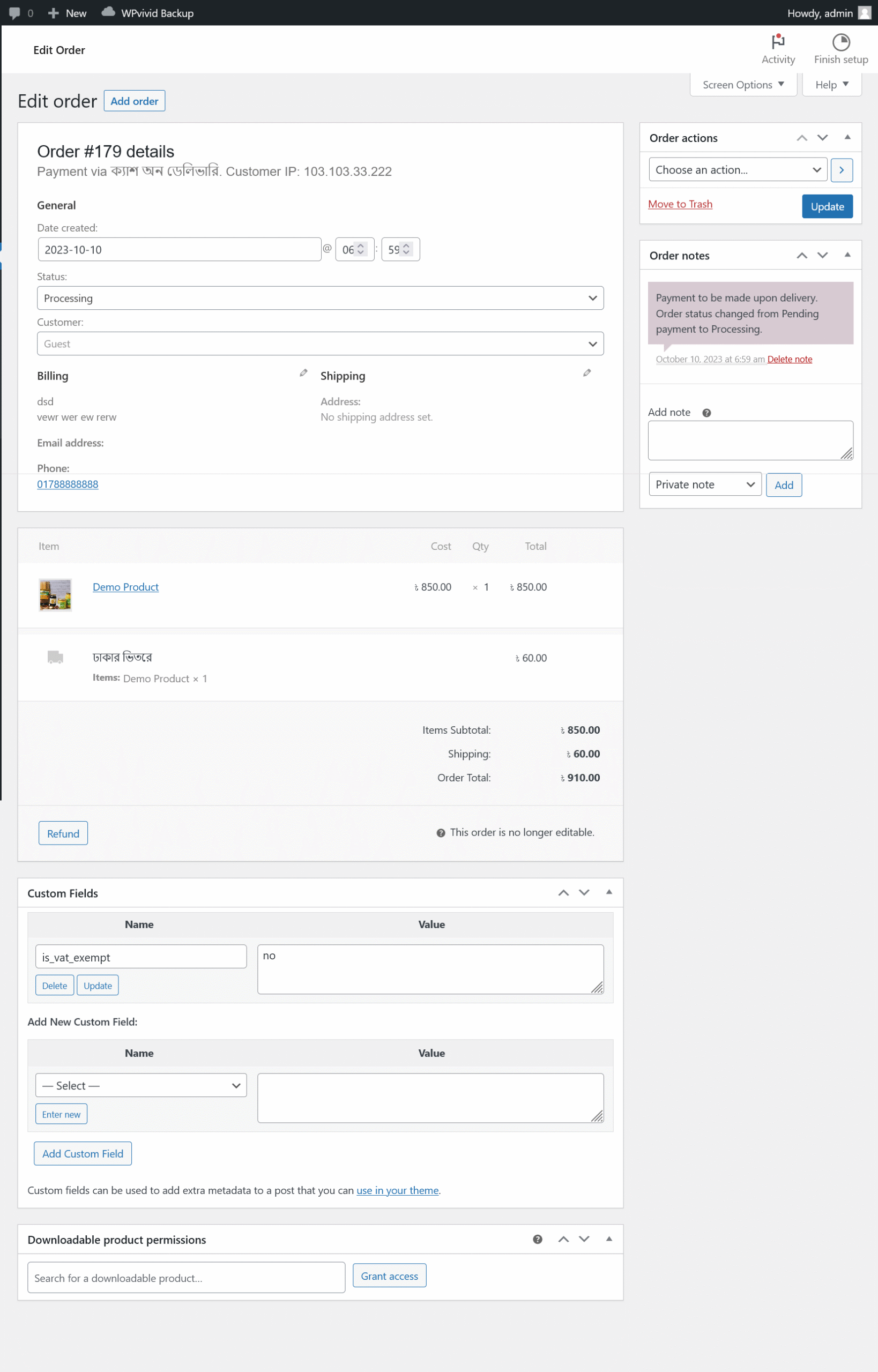878x1372 pixels.
Task: Toggle the Order notes panel
Action: [x=847, y=255]
